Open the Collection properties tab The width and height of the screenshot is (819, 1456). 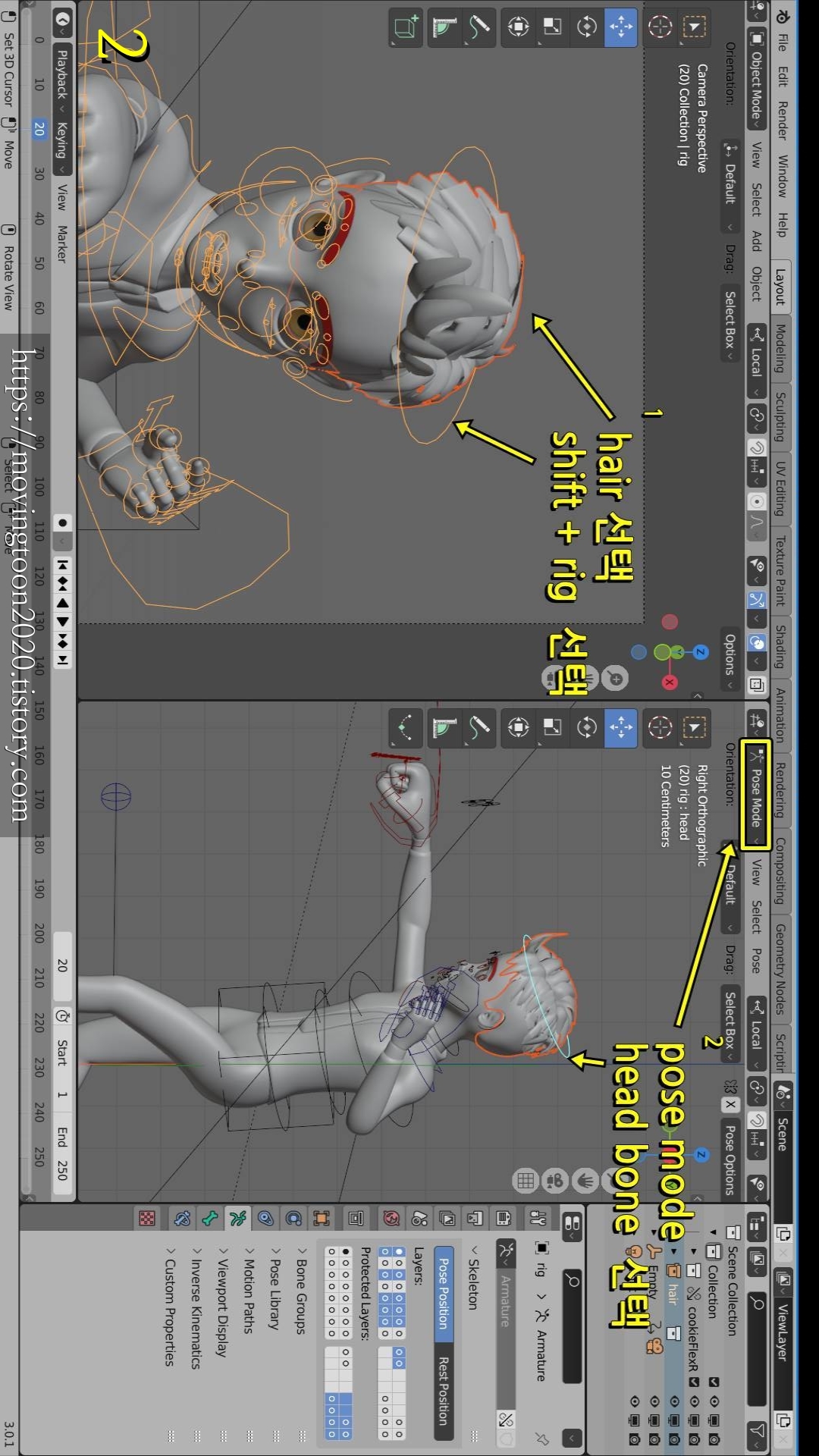[x=356, y=1219]
